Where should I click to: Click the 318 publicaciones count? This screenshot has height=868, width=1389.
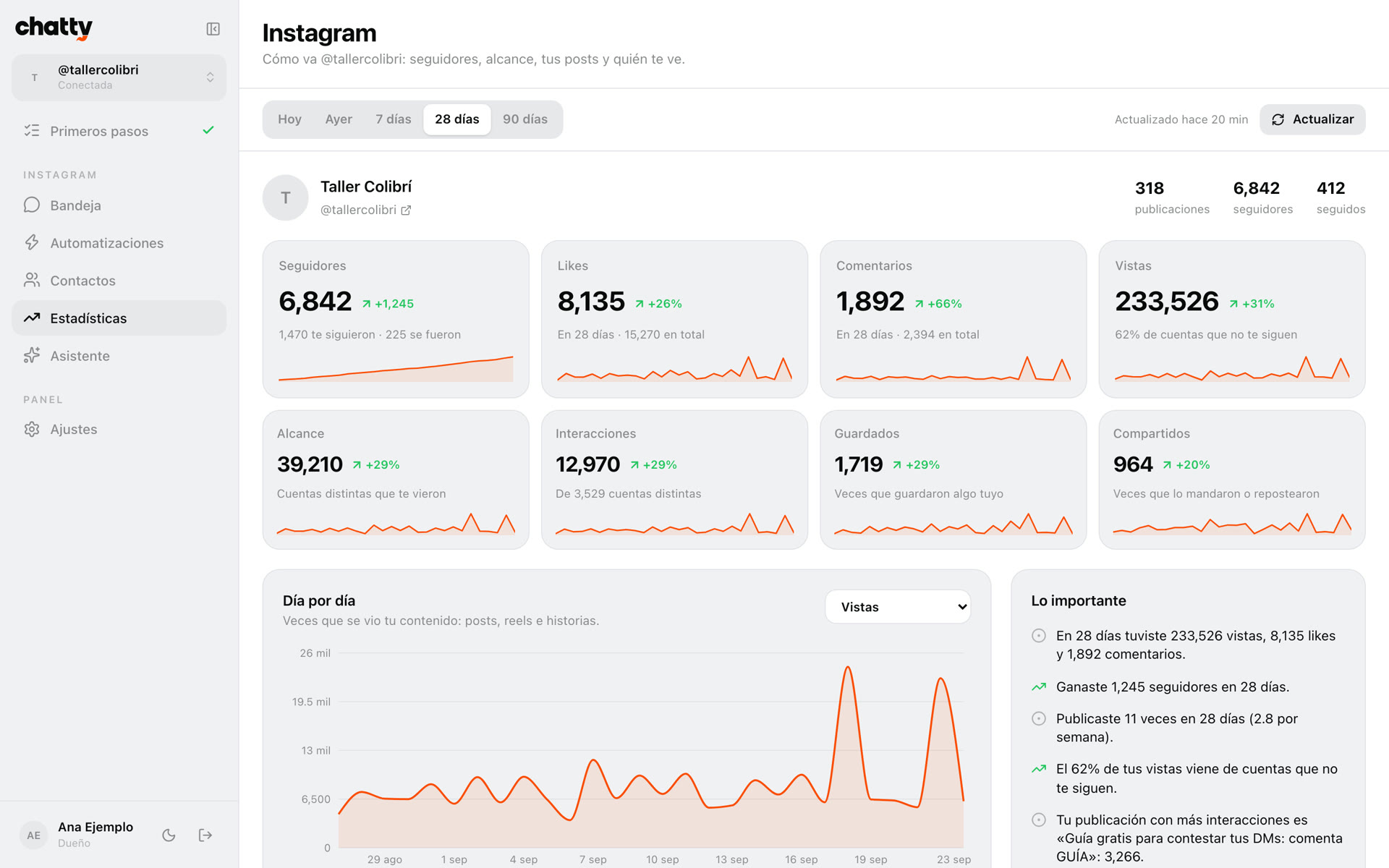click(x=1172, y=197)
